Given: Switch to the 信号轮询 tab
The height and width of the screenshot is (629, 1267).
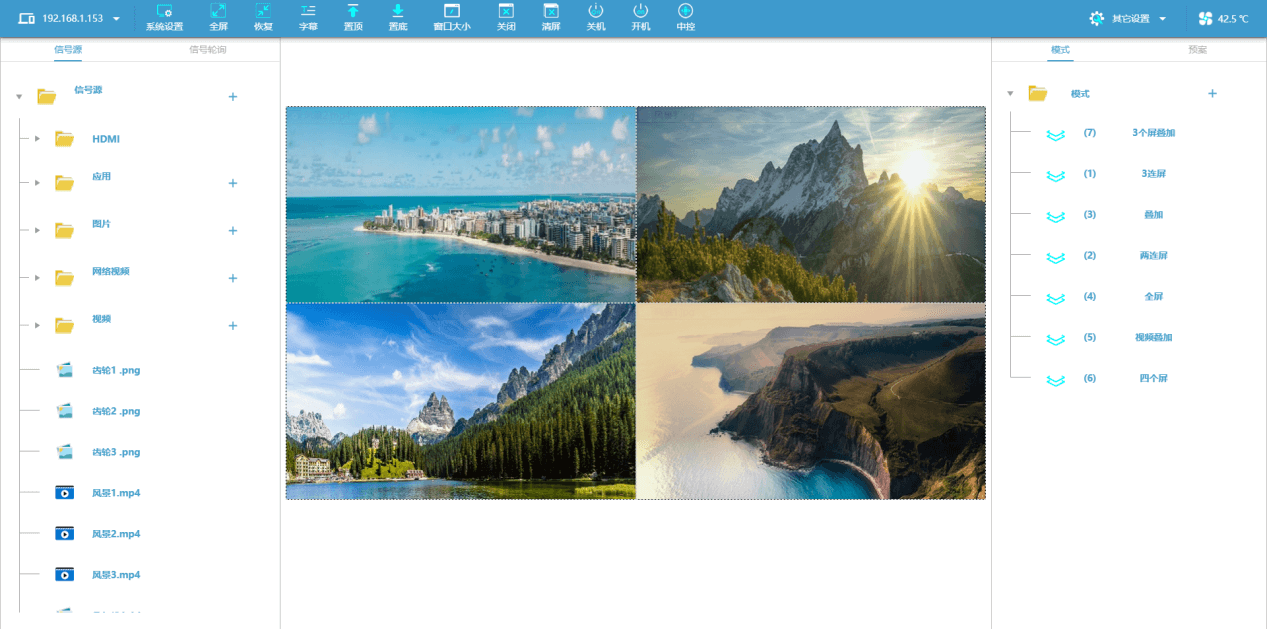Looking at the screenshot, I should [208, 50].
